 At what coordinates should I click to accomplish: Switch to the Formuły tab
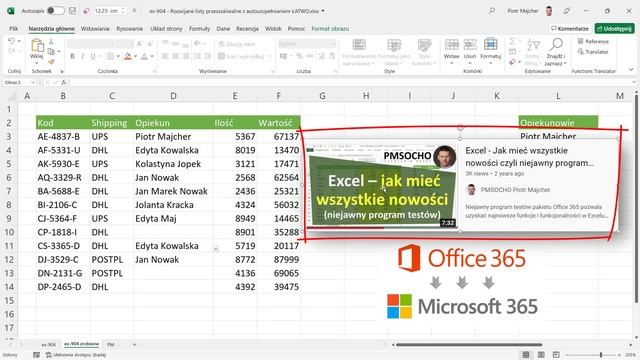(200, 29)
